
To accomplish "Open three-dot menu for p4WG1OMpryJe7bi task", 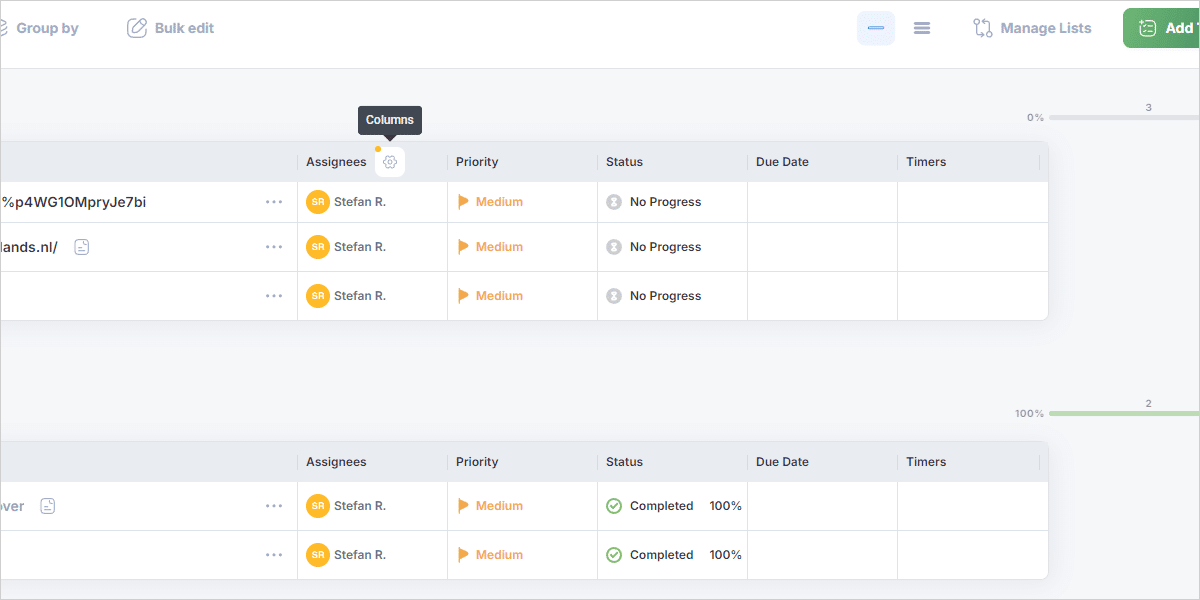I will click(274, 202).
